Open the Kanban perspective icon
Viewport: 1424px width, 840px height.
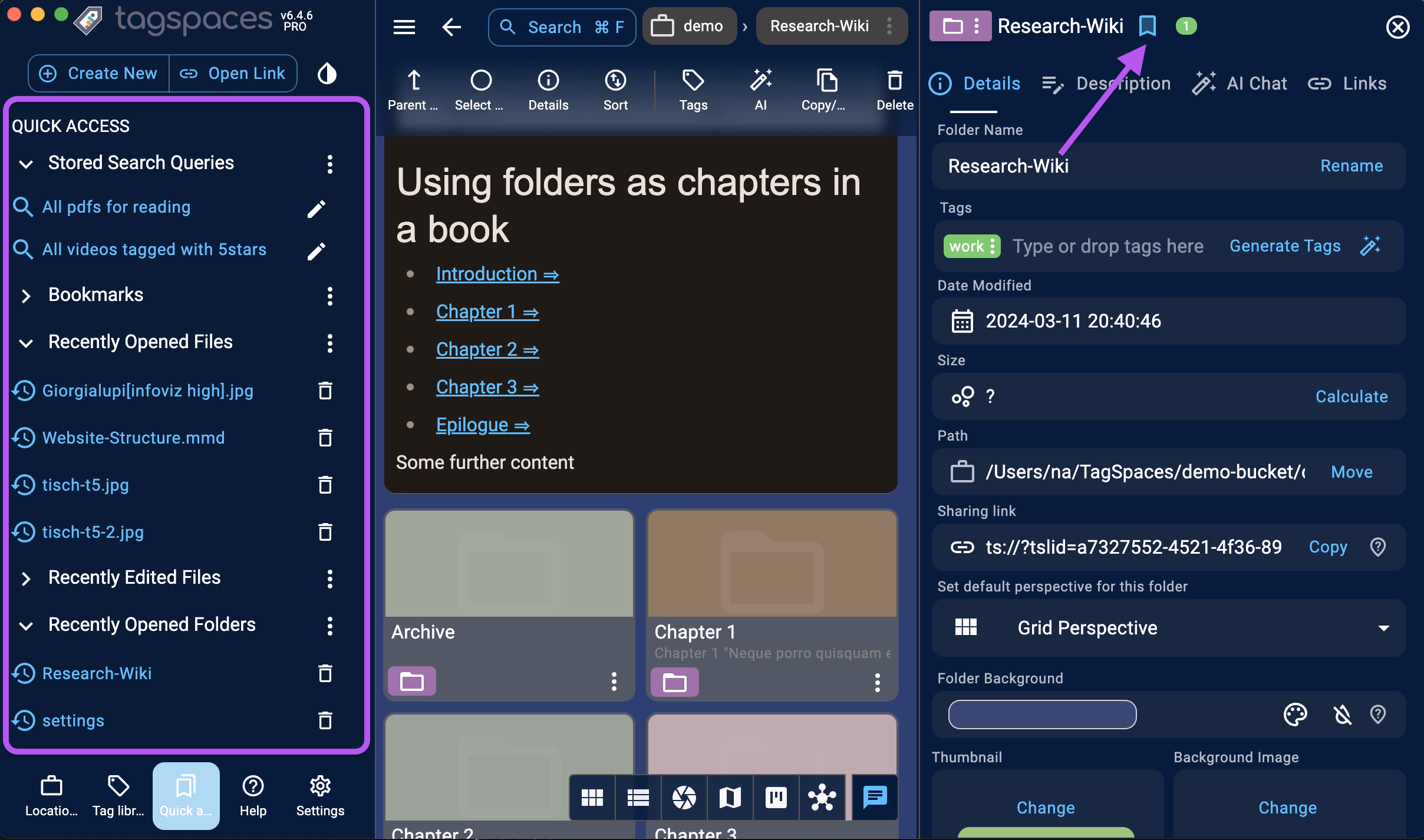[776, 798]
